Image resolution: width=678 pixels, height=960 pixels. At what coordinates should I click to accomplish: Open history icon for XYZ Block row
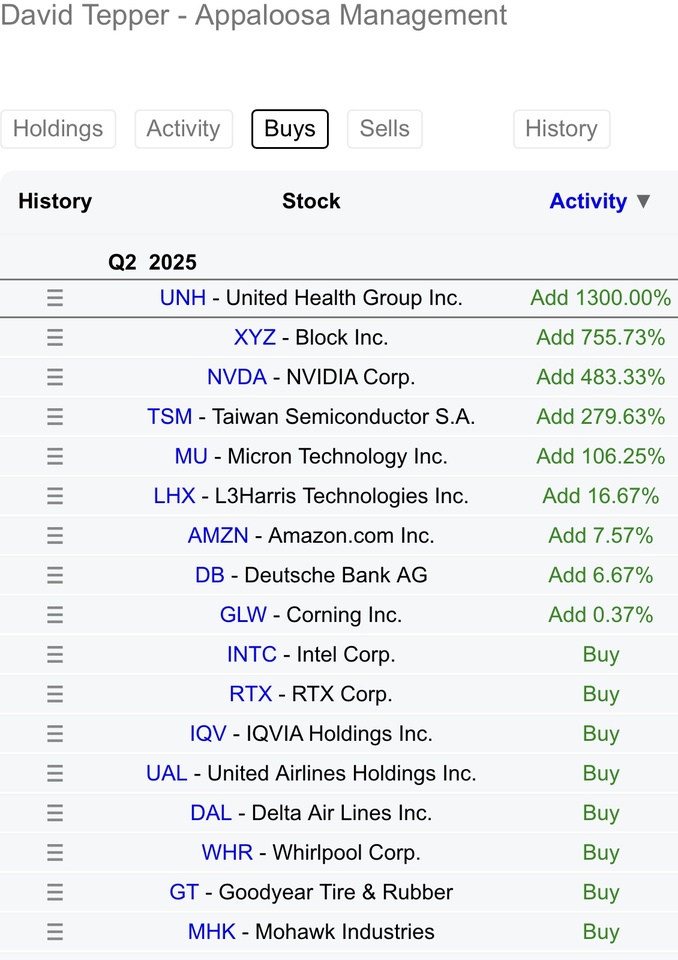pos(55,337)
